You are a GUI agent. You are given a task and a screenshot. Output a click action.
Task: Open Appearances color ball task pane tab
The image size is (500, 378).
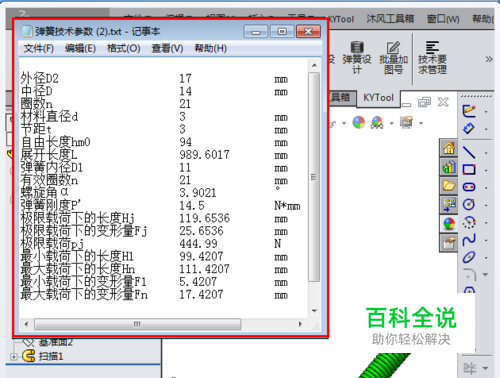[x=449, y=224]
